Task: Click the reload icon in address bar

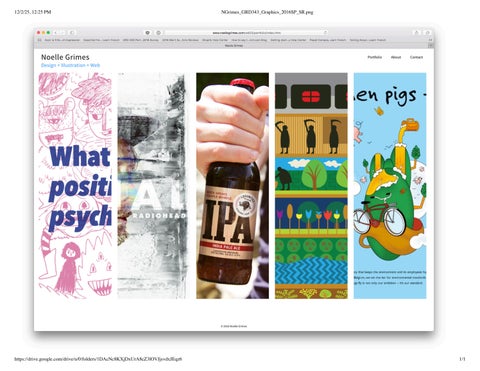Action: [325, 33]
